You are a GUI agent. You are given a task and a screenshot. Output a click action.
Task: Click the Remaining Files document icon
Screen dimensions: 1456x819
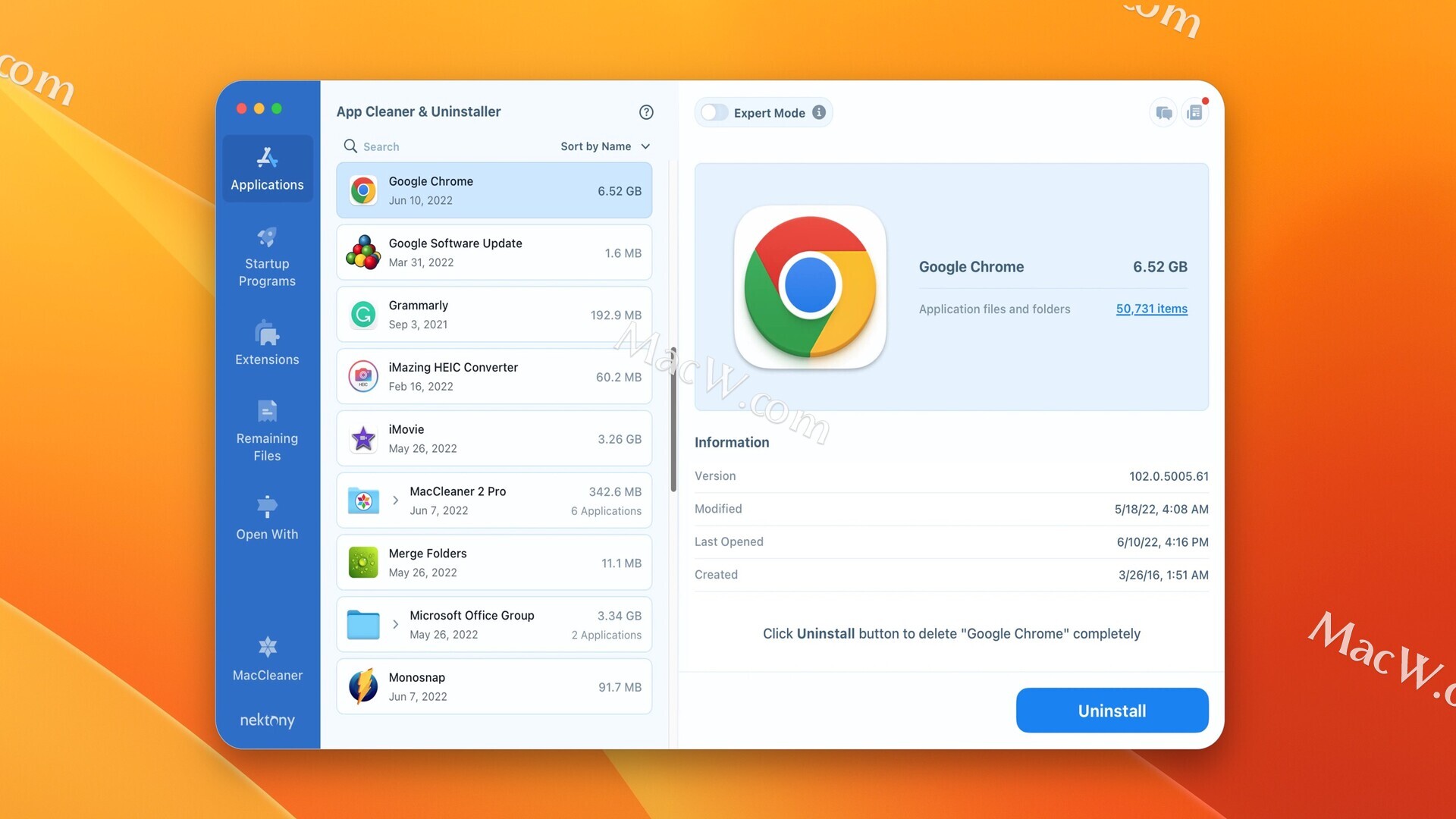(x=267, y=411)
